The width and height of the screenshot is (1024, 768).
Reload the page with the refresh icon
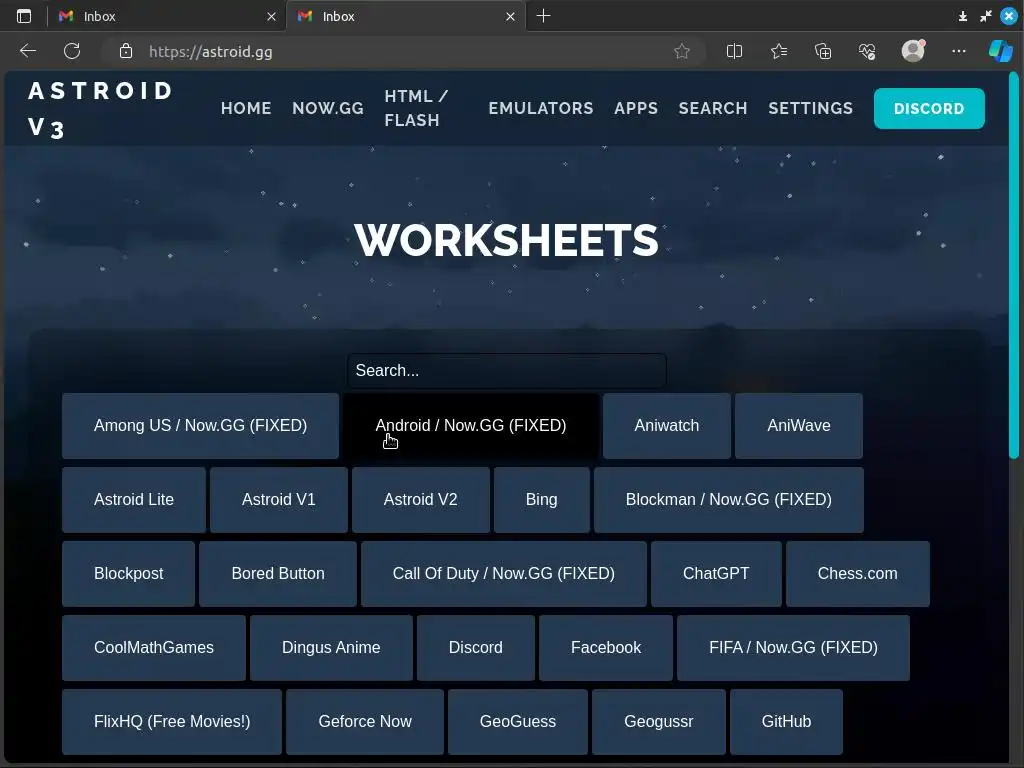(x=72, y=51)
